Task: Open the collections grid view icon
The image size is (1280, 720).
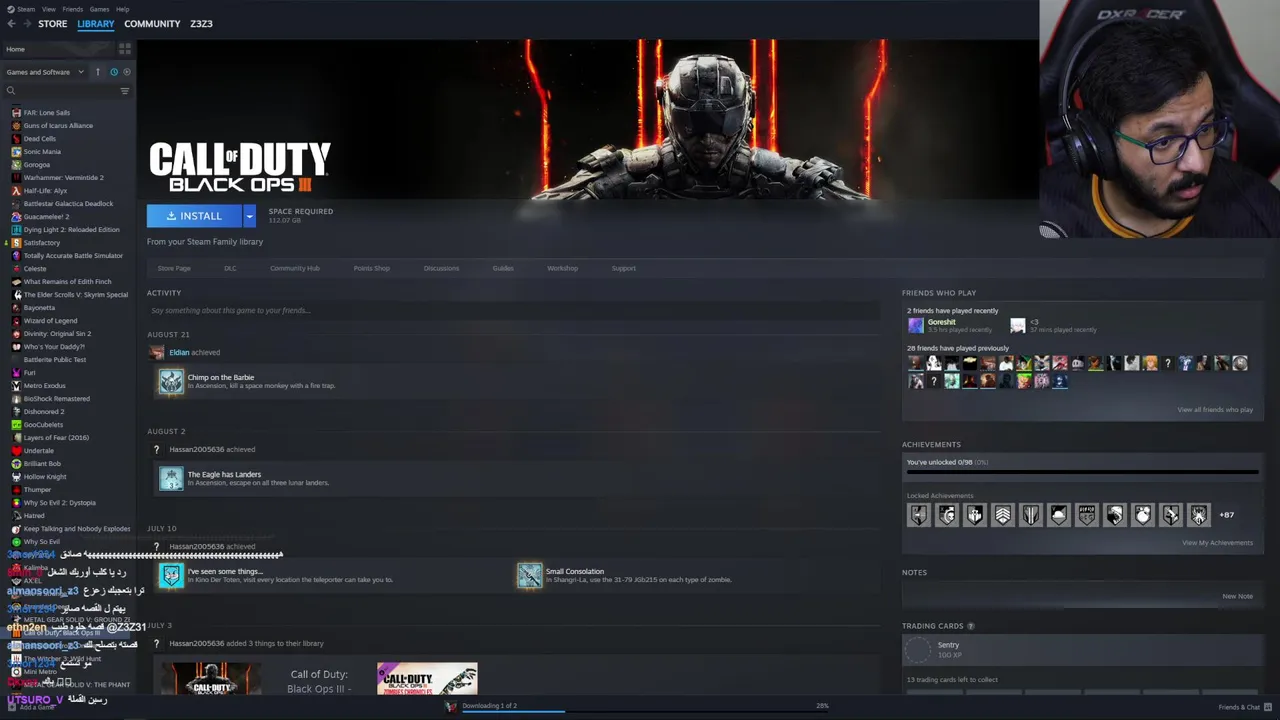Action: pos(125,49)
